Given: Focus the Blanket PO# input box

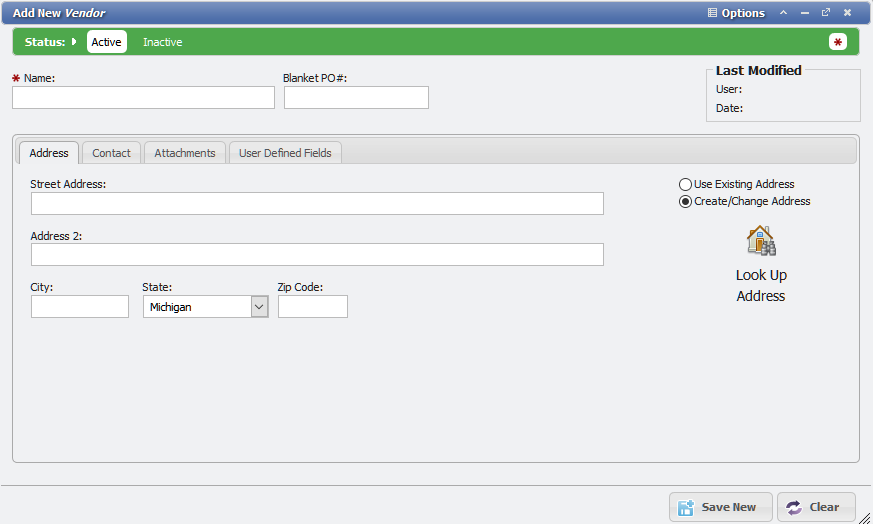Looking at the screenshot, I should click(356, 97).
